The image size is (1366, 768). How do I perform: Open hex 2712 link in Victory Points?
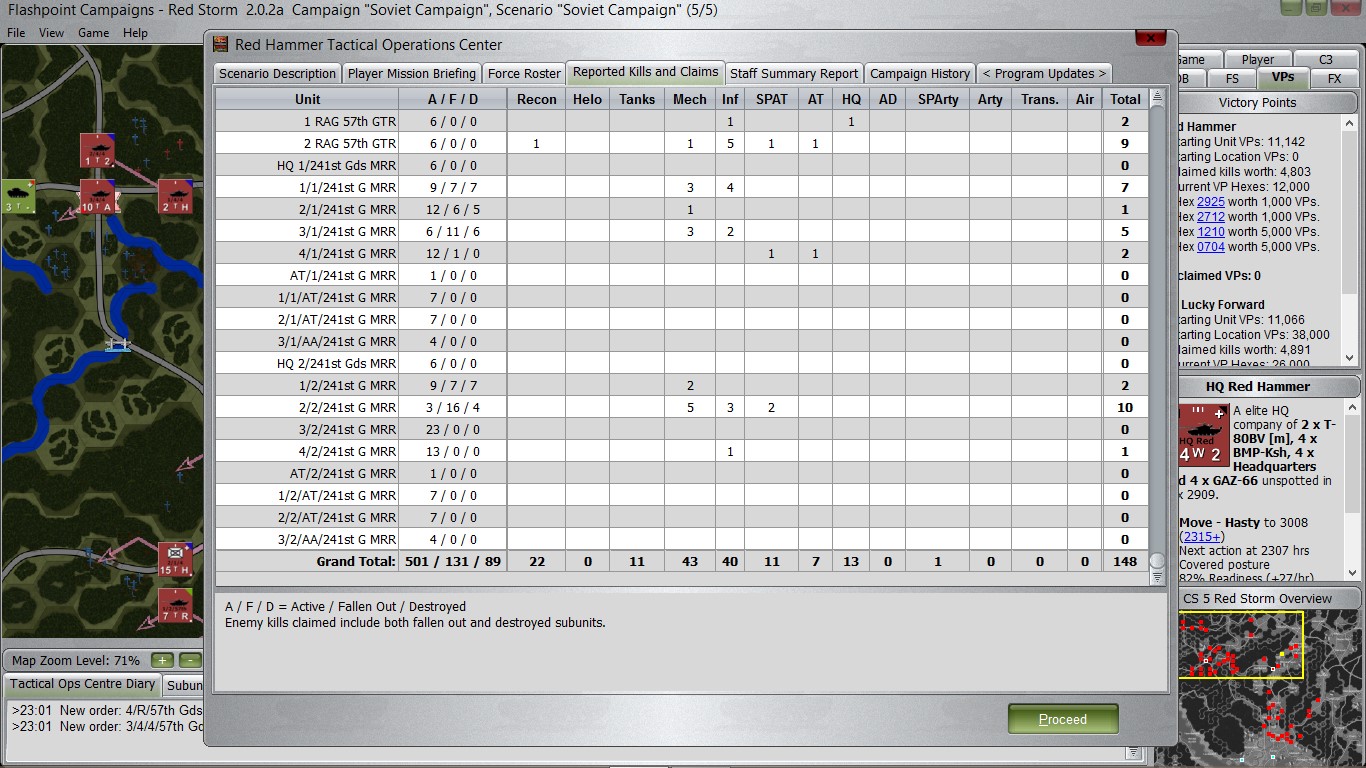(1210, 217)
